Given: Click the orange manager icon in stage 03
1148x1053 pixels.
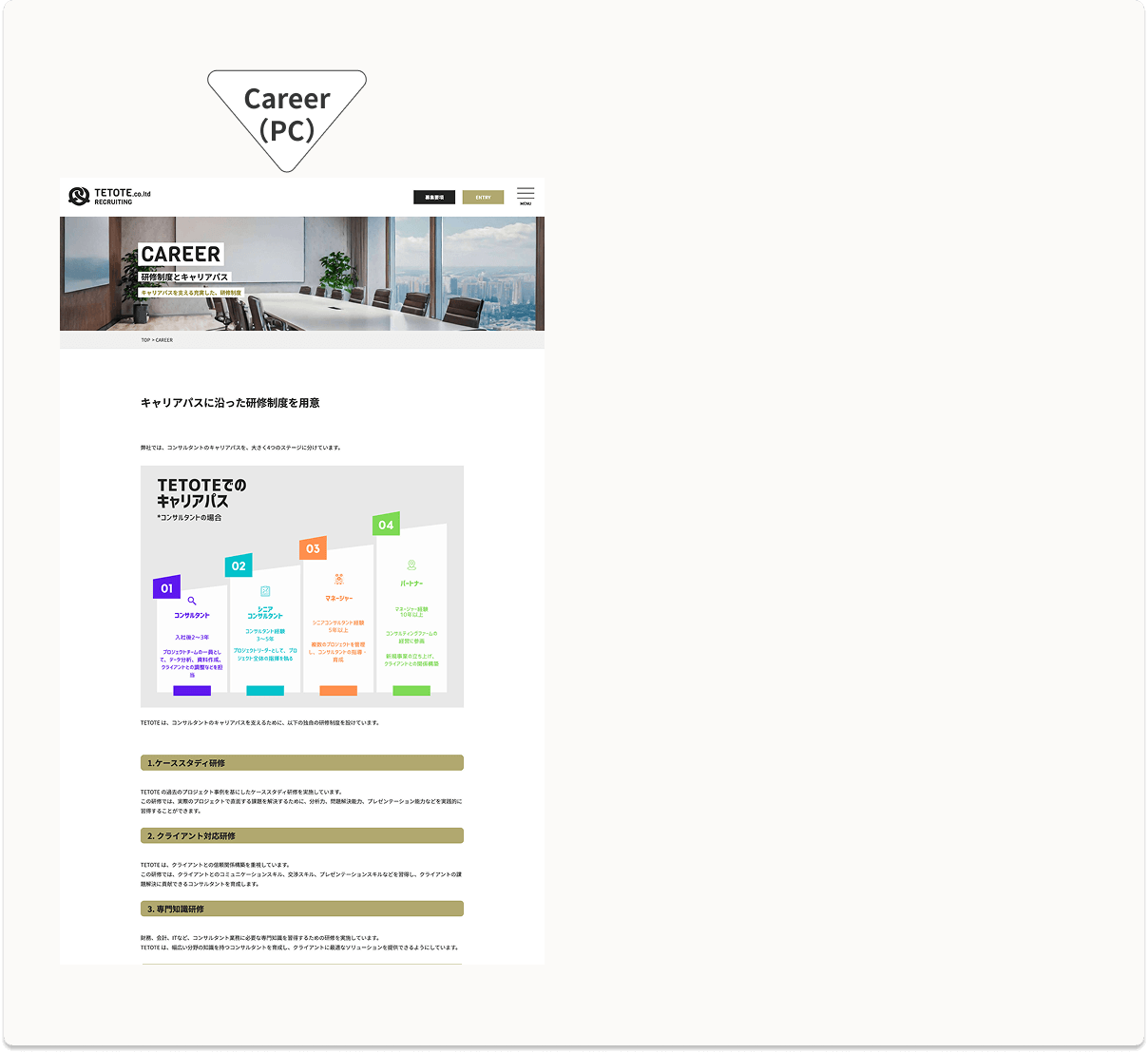Looking at the screenshot, I should [338, 579].
